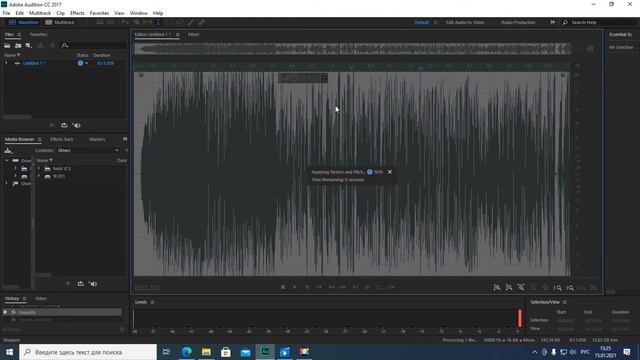This screenshot has height=360, width=640.
Task: Open Editor panel menu icon
Action: (x=178, y=35)
